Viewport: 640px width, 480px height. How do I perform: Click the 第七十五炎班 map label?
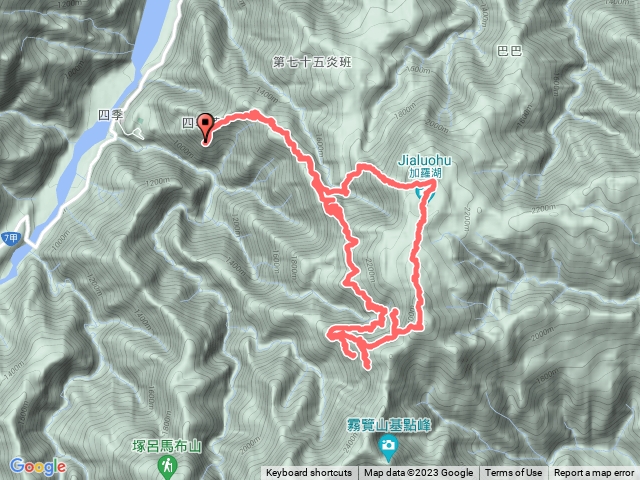312,62
